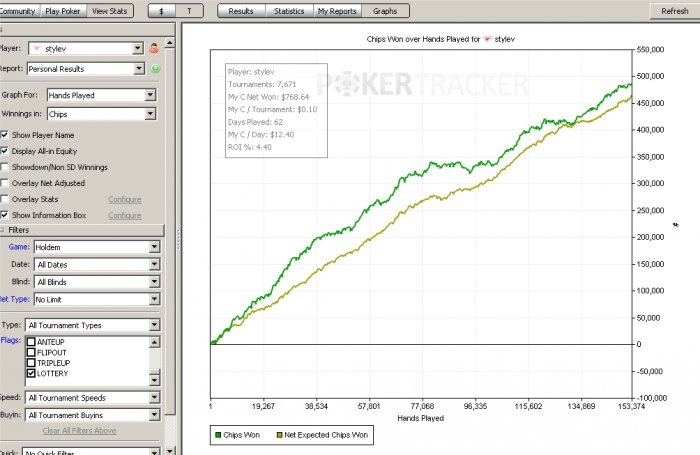700x455 pixels.
Task: Click the up arrow of flags list scrollbar
Action: [x=154, y=342]
